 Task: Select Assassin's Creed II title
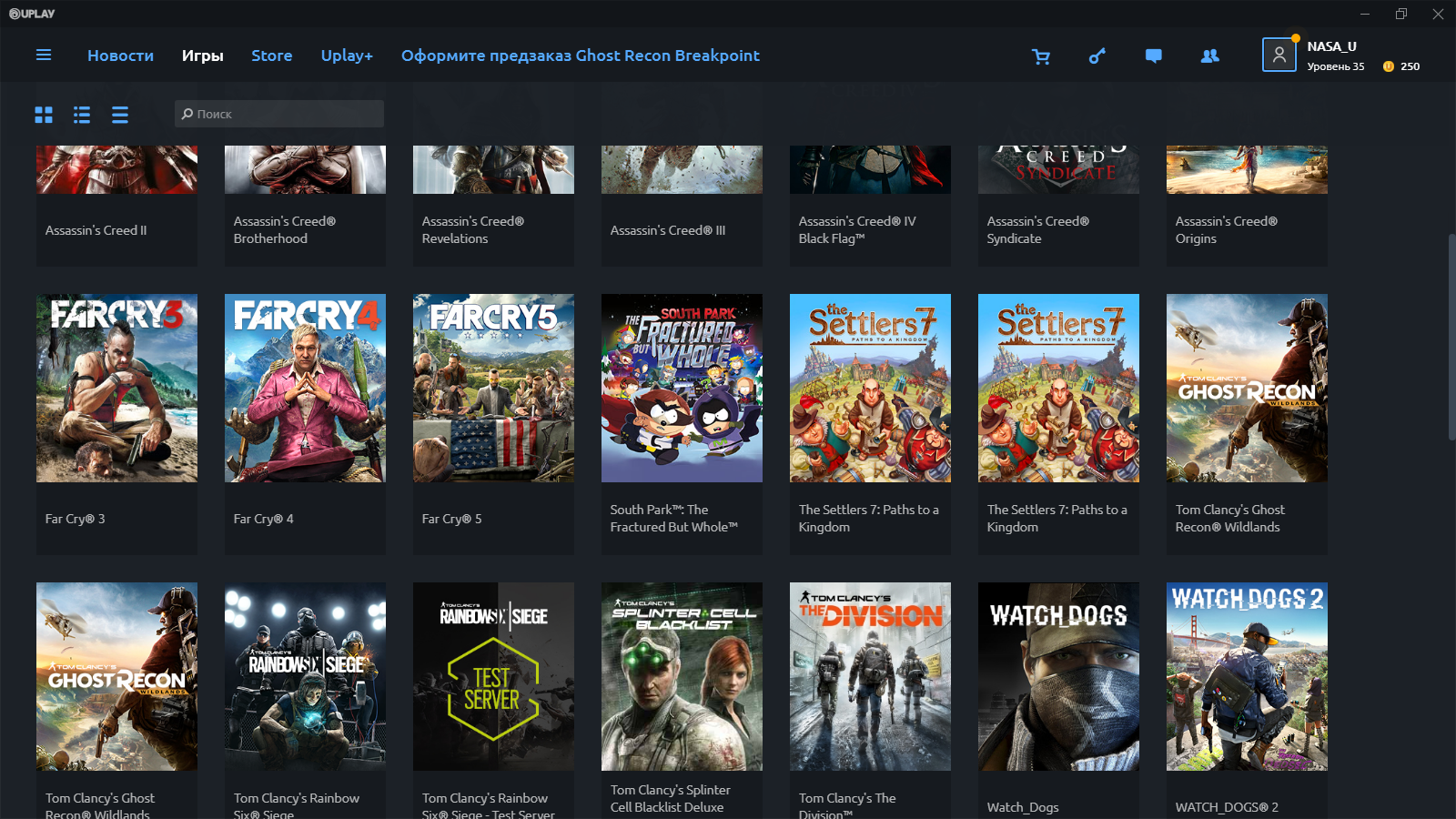click(x=96, y=230)
